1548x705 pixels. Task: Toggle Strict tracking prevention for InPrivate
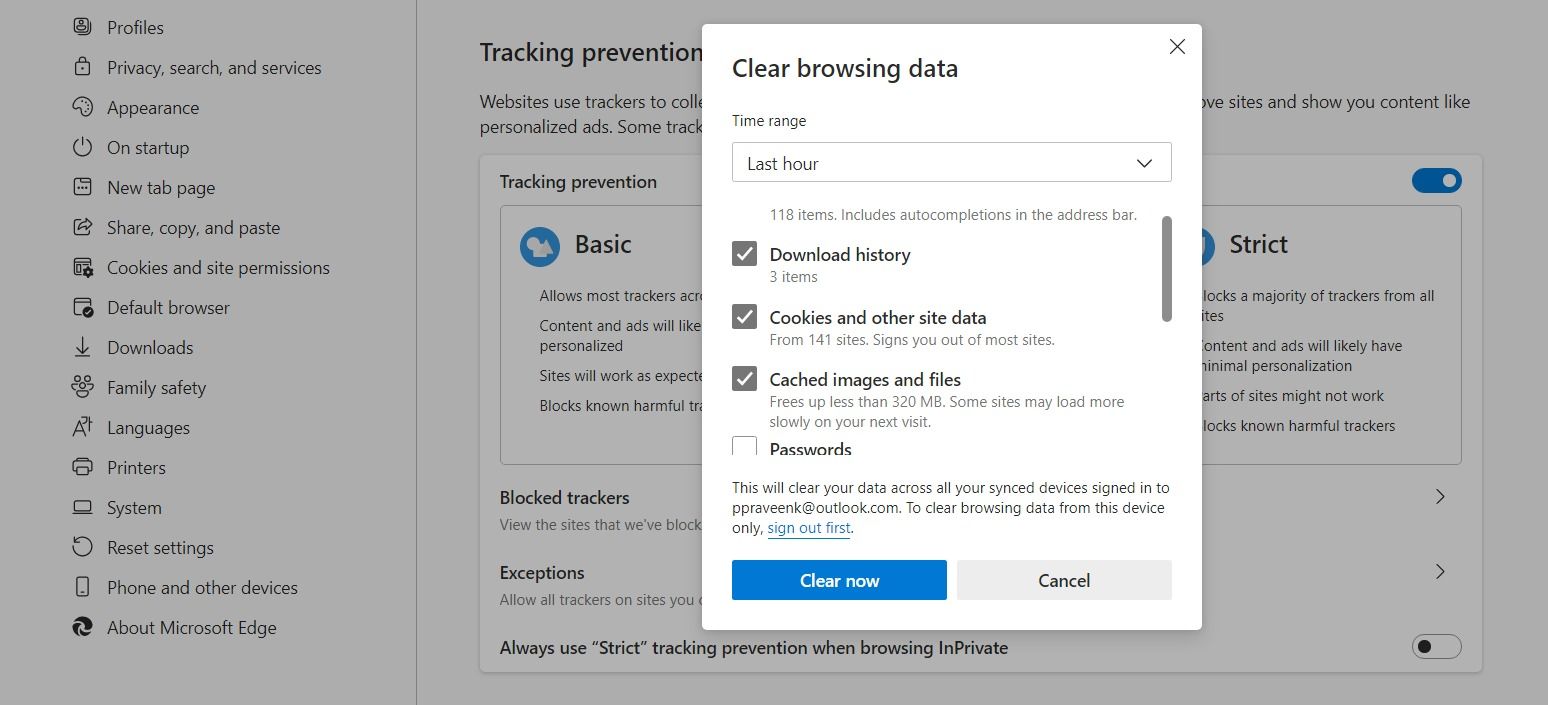pyautogui.click(x=1436, y=647)
